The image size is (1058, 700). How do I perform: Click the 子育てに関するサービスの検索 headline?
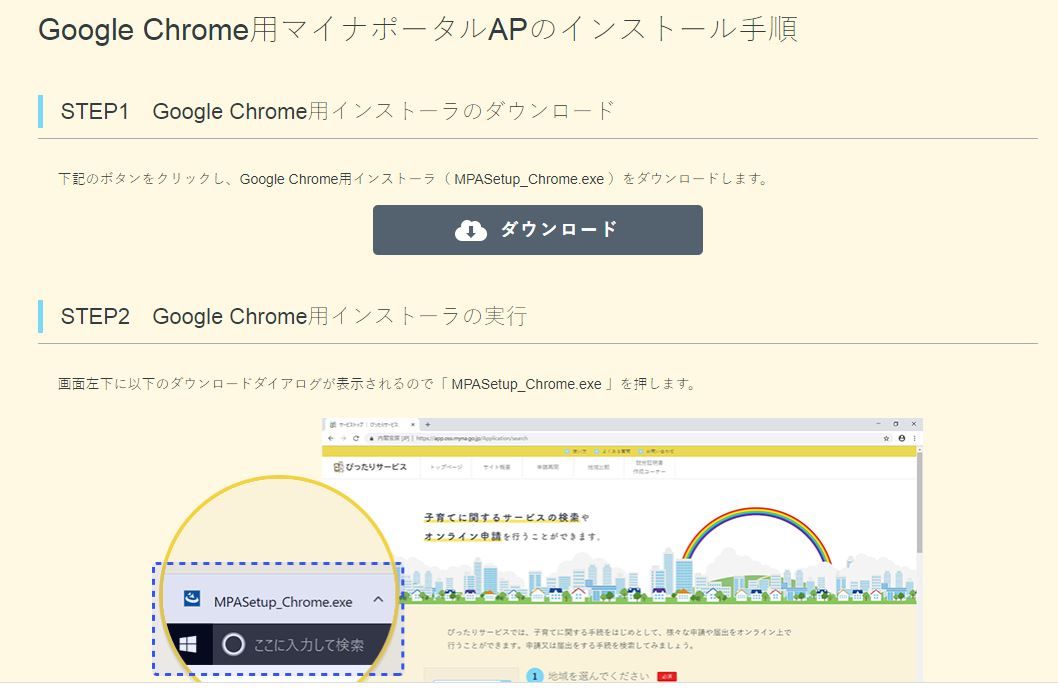502,517
